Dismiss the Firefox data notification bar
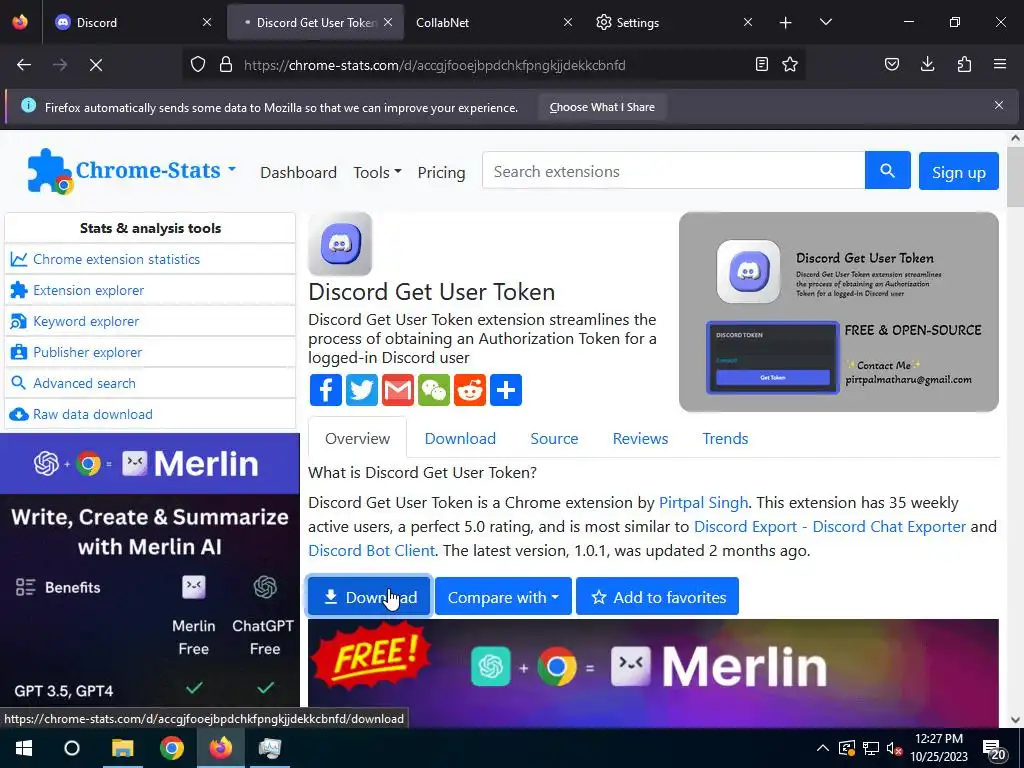The height and width of the screenshot is (768, 1024). [x=999, y=105]
